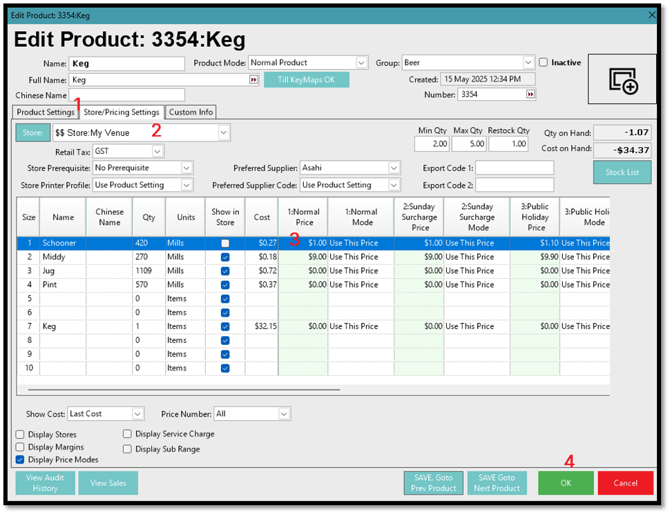This screenshot has height=514, width=670.
Task: Enable the Inactive checkbox
Action: coord(544,63)
